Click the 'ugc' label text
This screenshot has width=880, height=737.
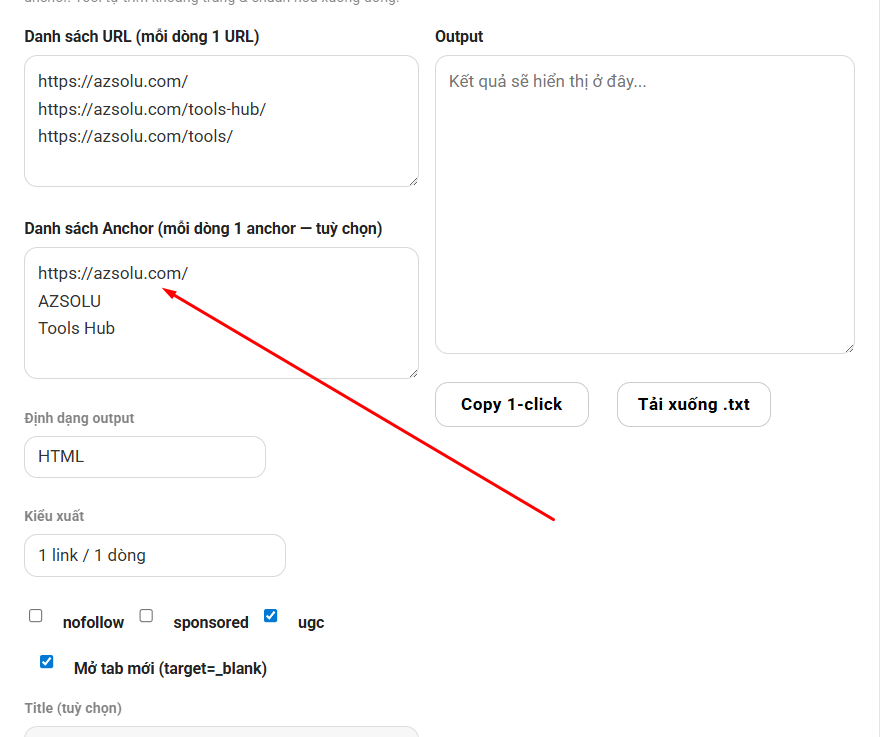point(311,623)
